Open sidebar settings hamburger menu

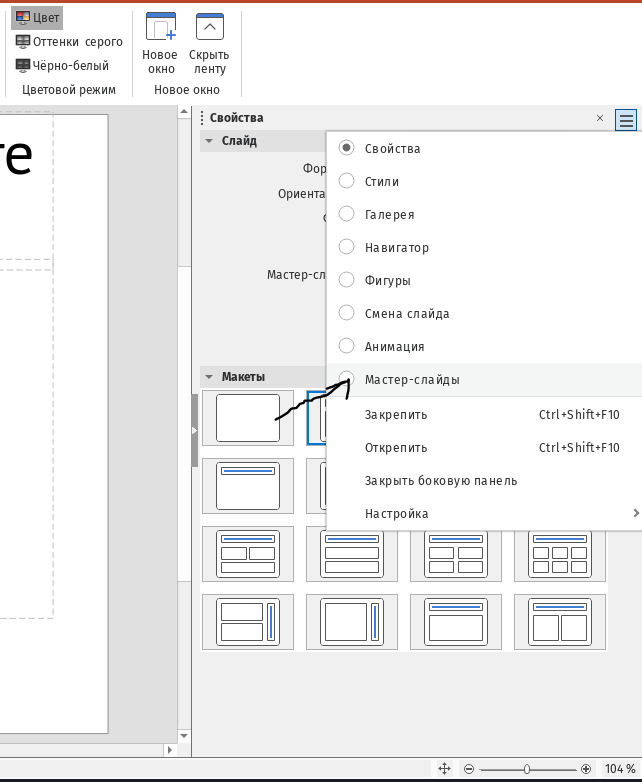point(626,120)
